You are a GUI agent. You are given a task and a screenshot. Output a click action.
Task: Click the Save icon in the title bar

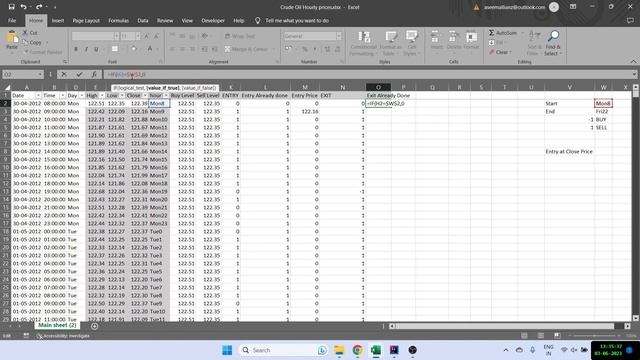(x=11, y=7)
